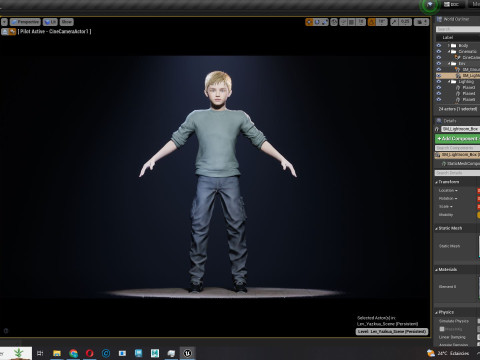Click the '24 actors (1 selected)' status text

pyautogui.click(x=458, y=109)
